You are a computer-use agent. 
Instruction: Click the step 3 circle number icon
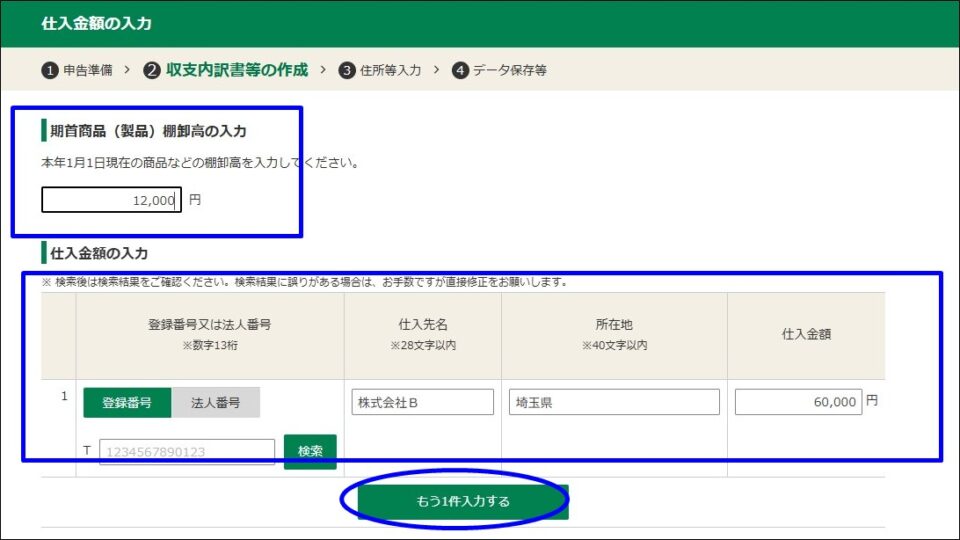(x=347, y=70)
